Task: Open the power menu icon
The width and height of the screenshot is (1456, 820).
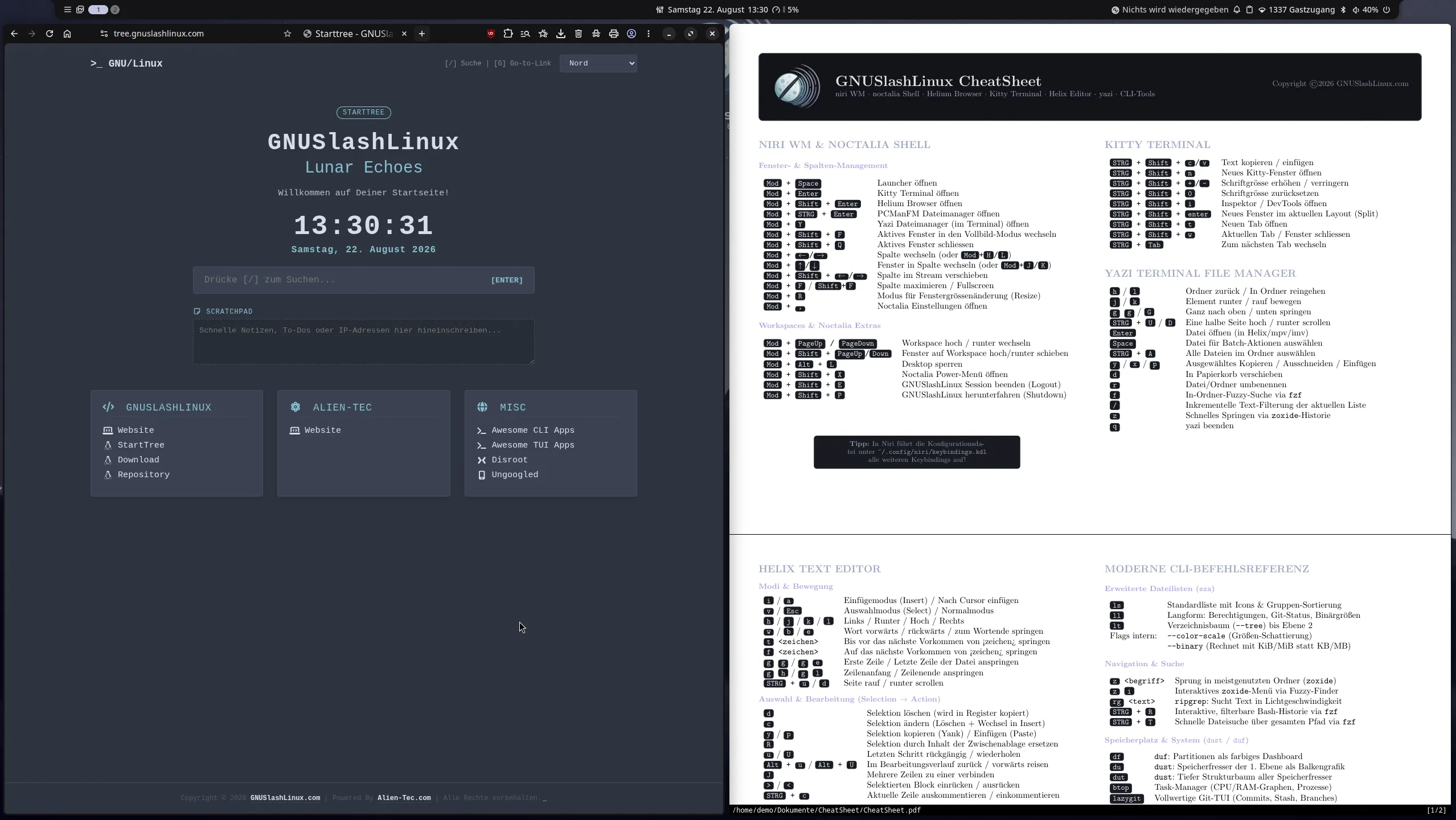Action: point(1387,10)
